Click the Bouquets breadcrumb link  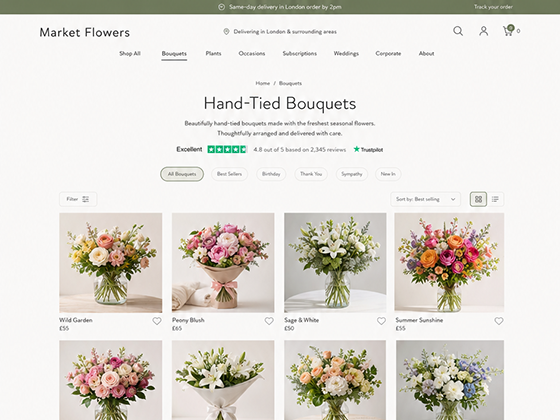pyautogui.click(x=290, y=83)
